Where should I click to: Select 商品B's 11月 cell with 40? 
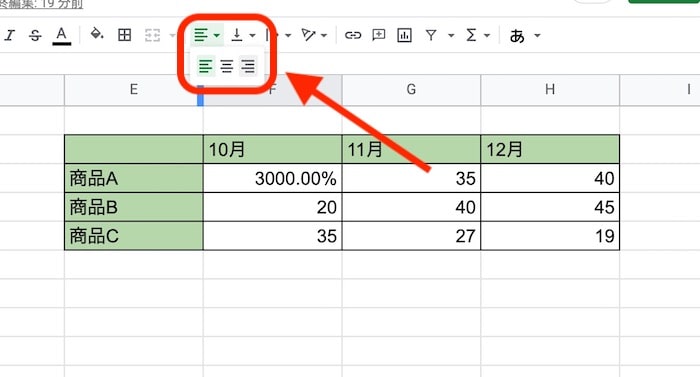tap(411, 207)
